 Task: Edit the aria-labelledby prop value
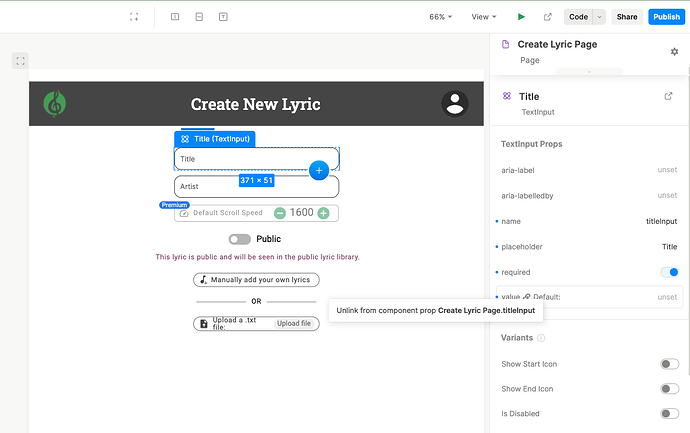tap(667, 195)
